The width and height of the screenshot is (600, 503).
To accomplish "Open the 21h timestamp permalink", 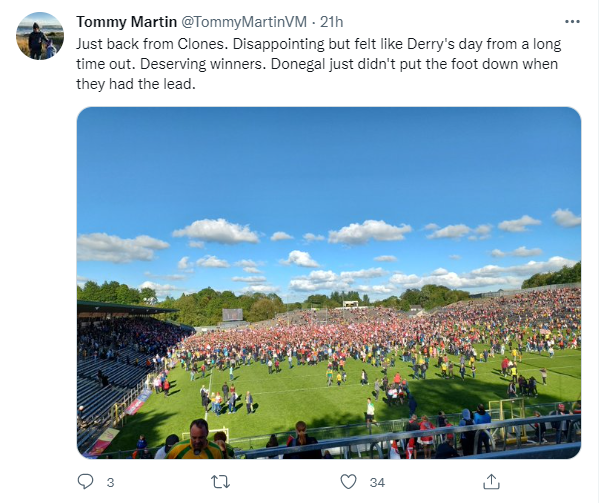I will [x=332, y=22].
